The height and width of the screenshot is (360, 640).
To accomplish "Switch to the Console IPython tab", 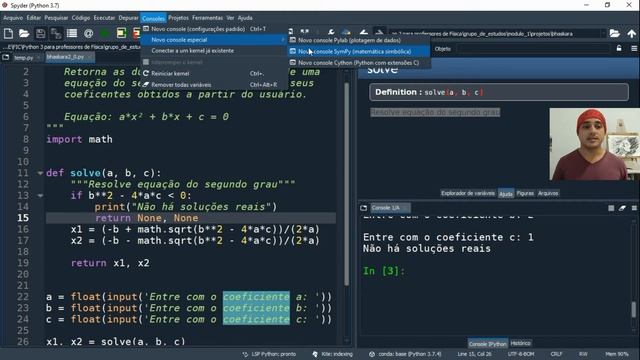I will click(x=488, y=344).
